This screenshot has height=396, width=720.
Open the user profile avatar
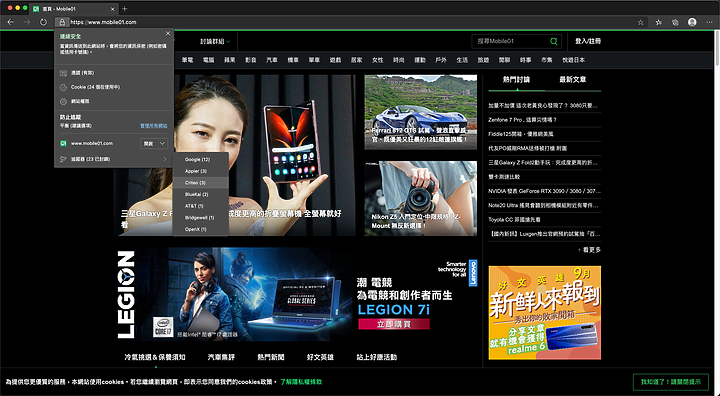(692, 22)
